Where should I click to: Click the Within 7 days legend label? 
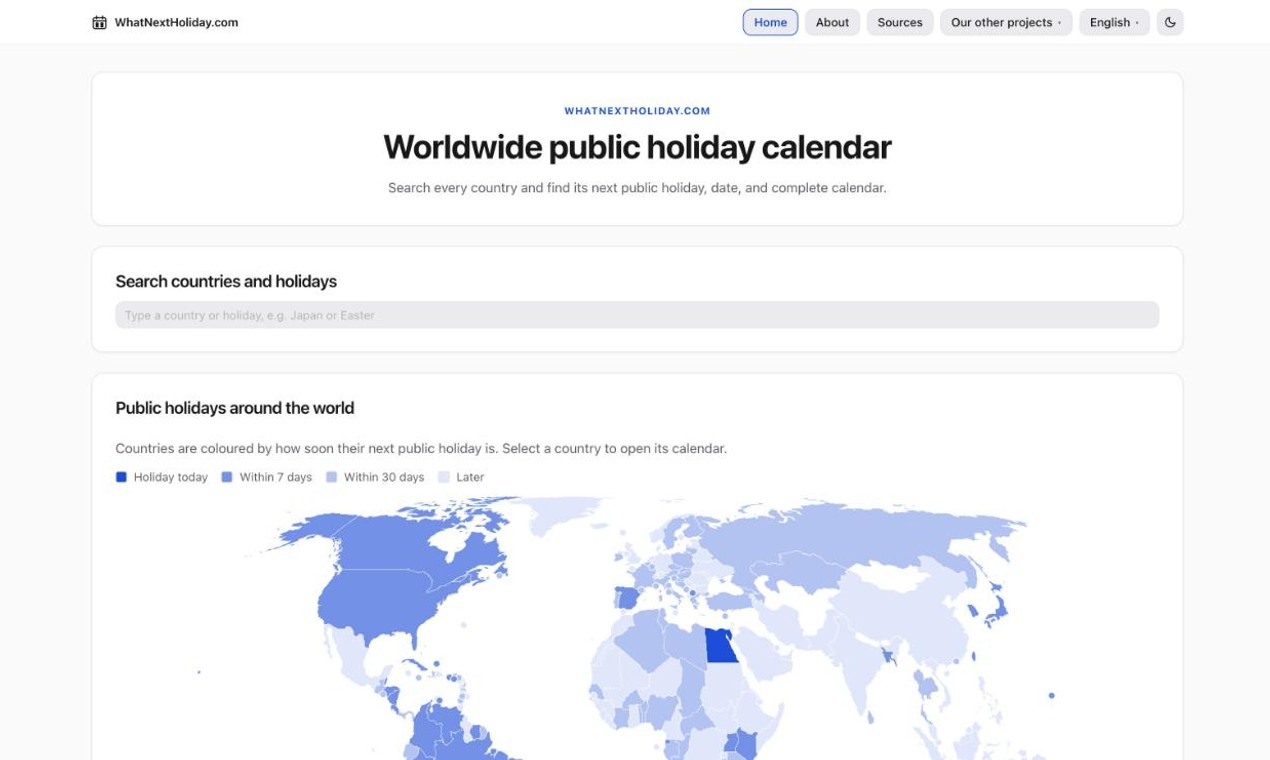276,477
